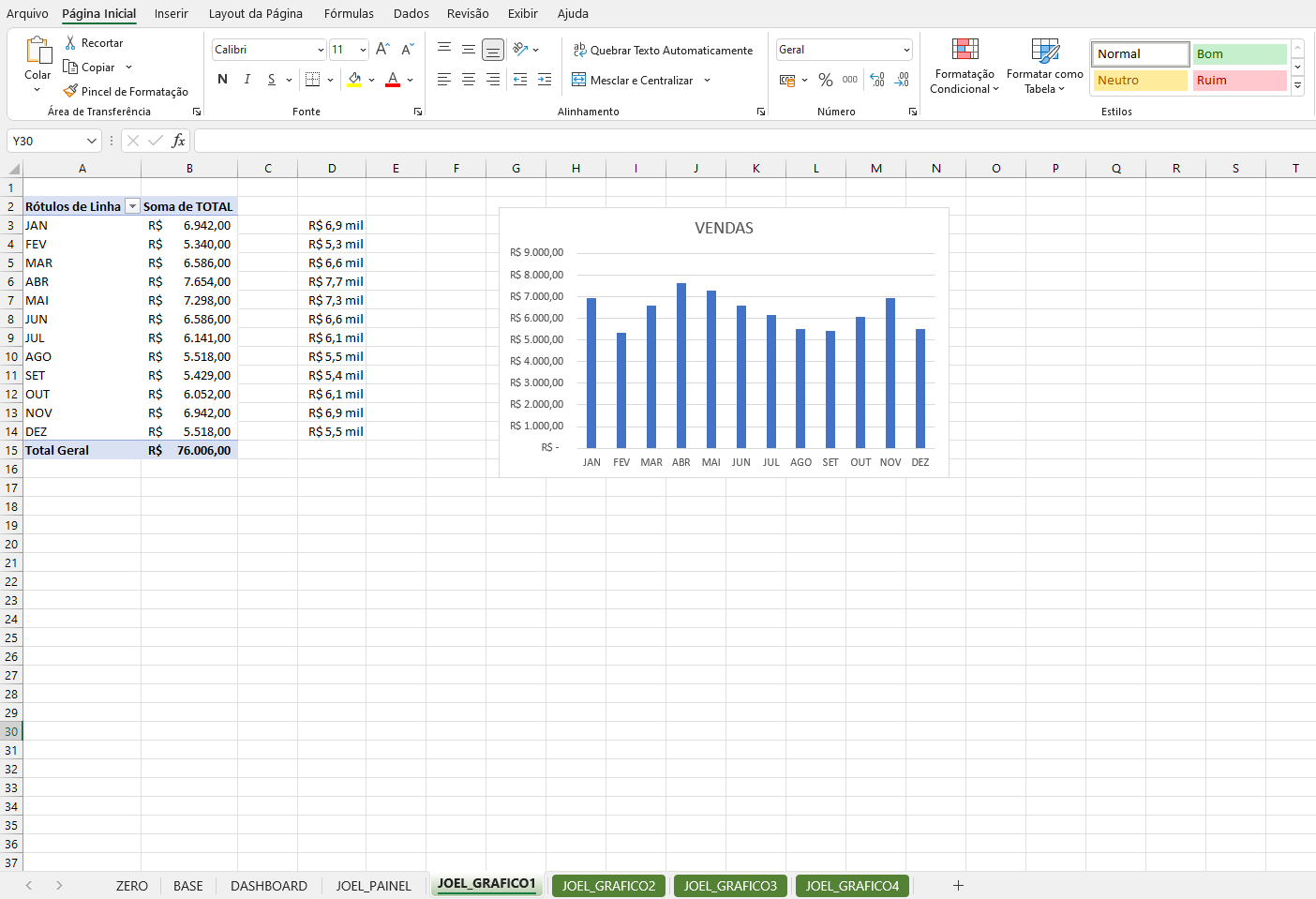Click the Name Box showing Y30

coord(47,141)
